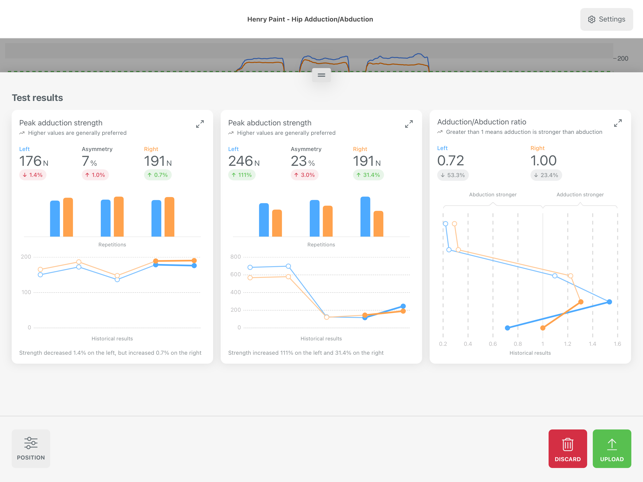The image size is (643, 482).
Task: Click the 53.3% left ratio decrease badge
Action: pos(453,175)
